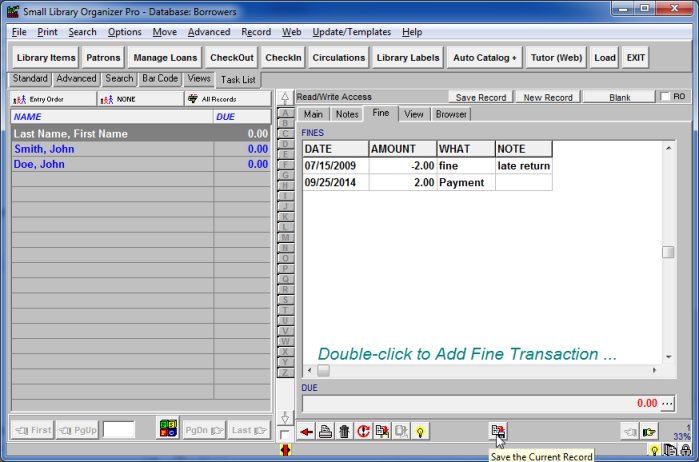Click the yellow light bulb in record toolbar

(420, 431)
